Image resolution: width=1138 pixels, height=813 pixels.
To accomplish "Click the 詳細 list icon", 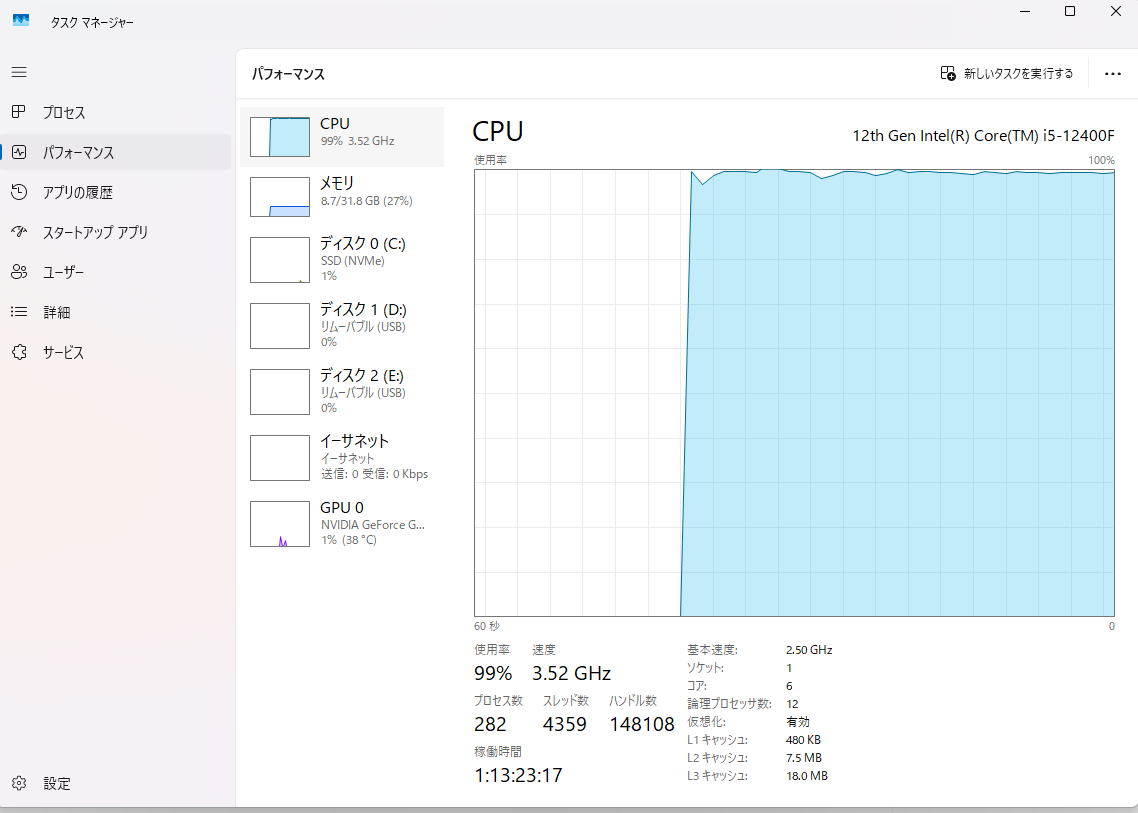I will point(19,312).
